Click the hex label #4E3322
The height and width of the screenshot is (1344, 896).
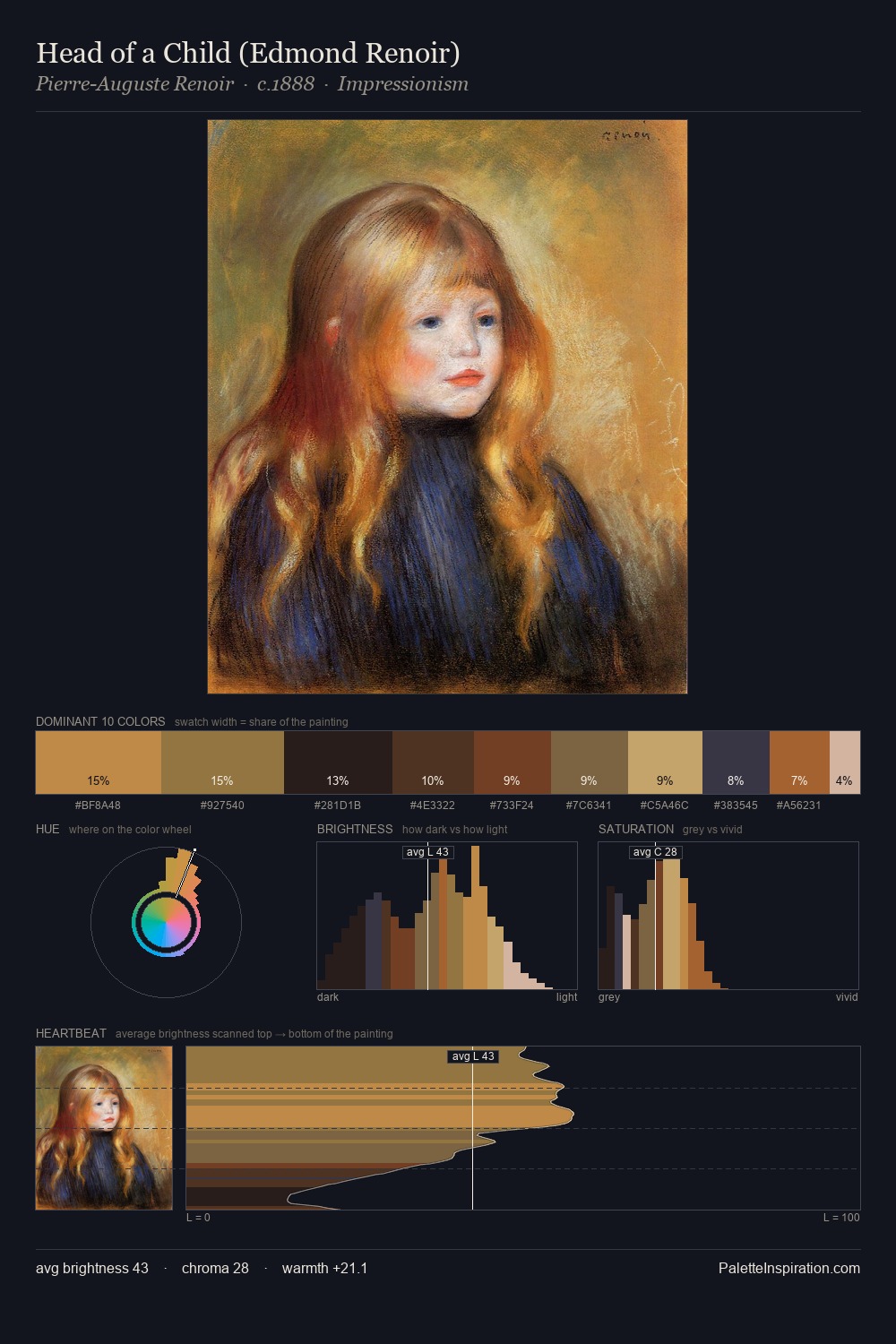[433, 806]
